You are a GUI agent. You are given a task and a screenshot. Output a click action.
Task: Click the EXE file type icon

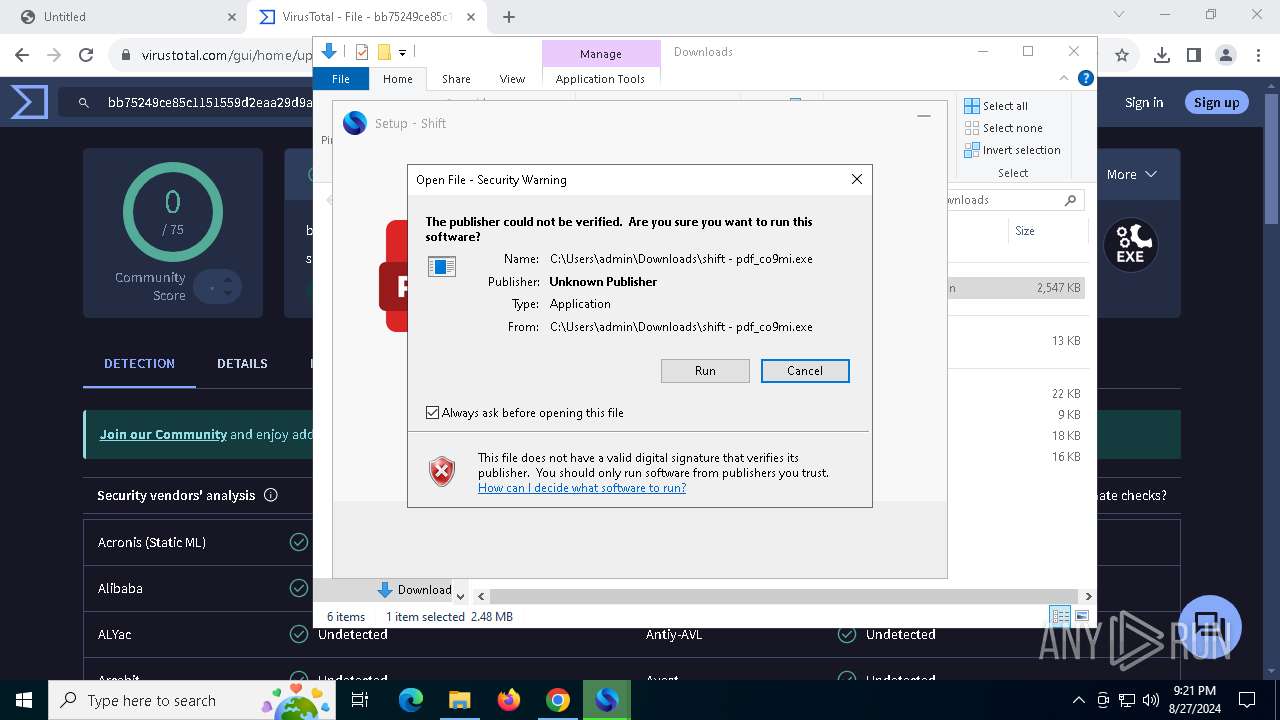click(1130, 244)
